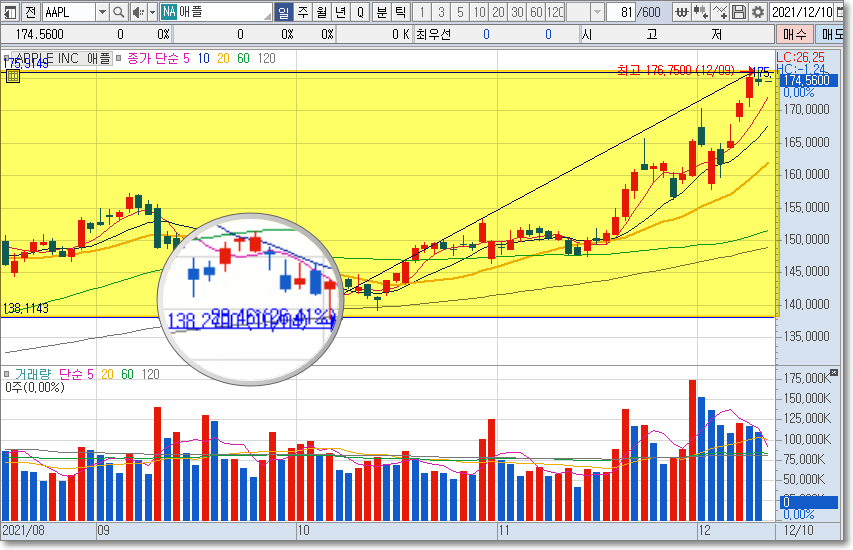Screen dimensions: 853x550
Task: Edit the 2021/12/10 date field
Action: click(802, 11)
